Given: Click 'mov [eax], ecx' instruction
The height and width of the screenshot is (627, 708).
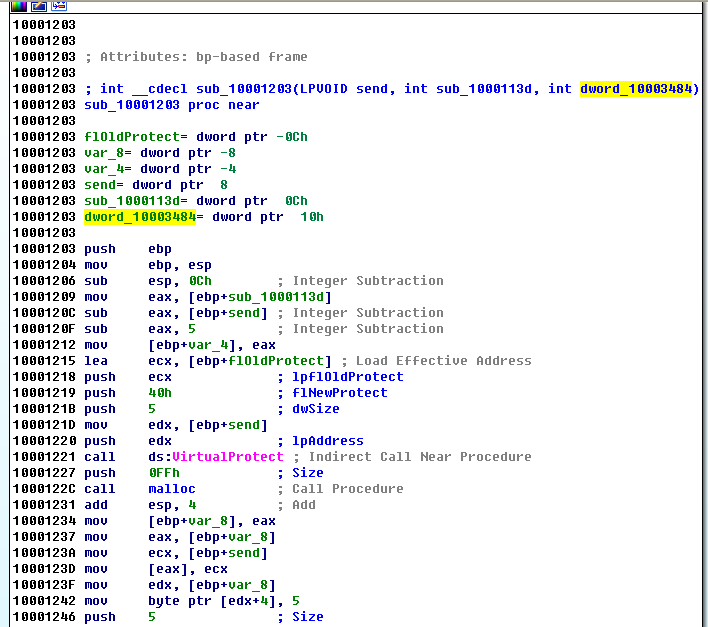Looking at the screenshot, I should pos(156,569).
